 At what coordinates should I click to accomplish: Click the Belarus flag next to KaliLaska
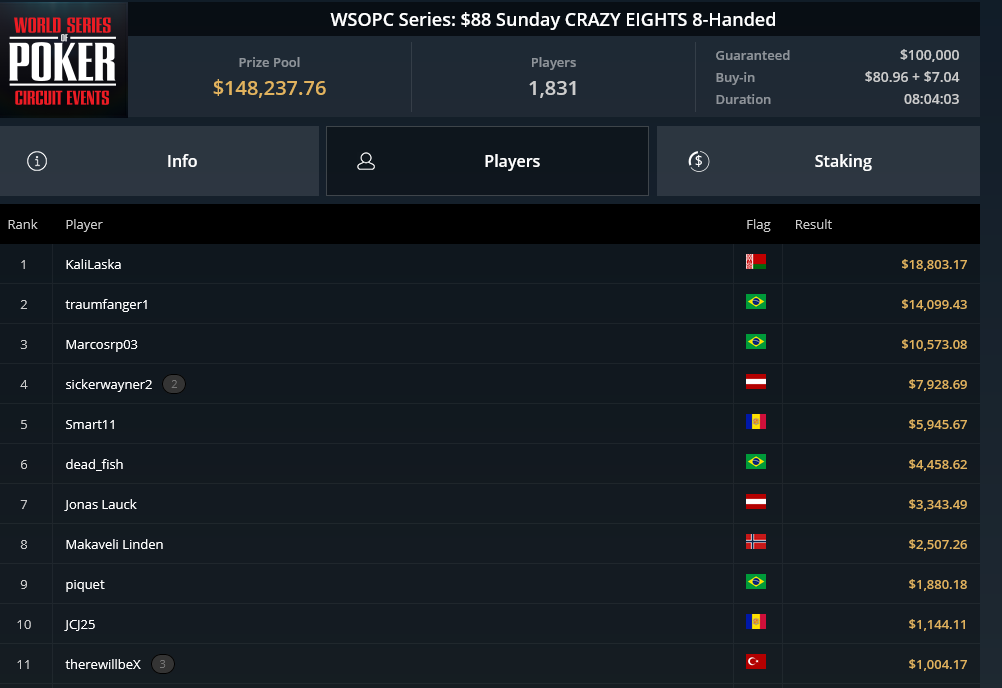[756, 261]
